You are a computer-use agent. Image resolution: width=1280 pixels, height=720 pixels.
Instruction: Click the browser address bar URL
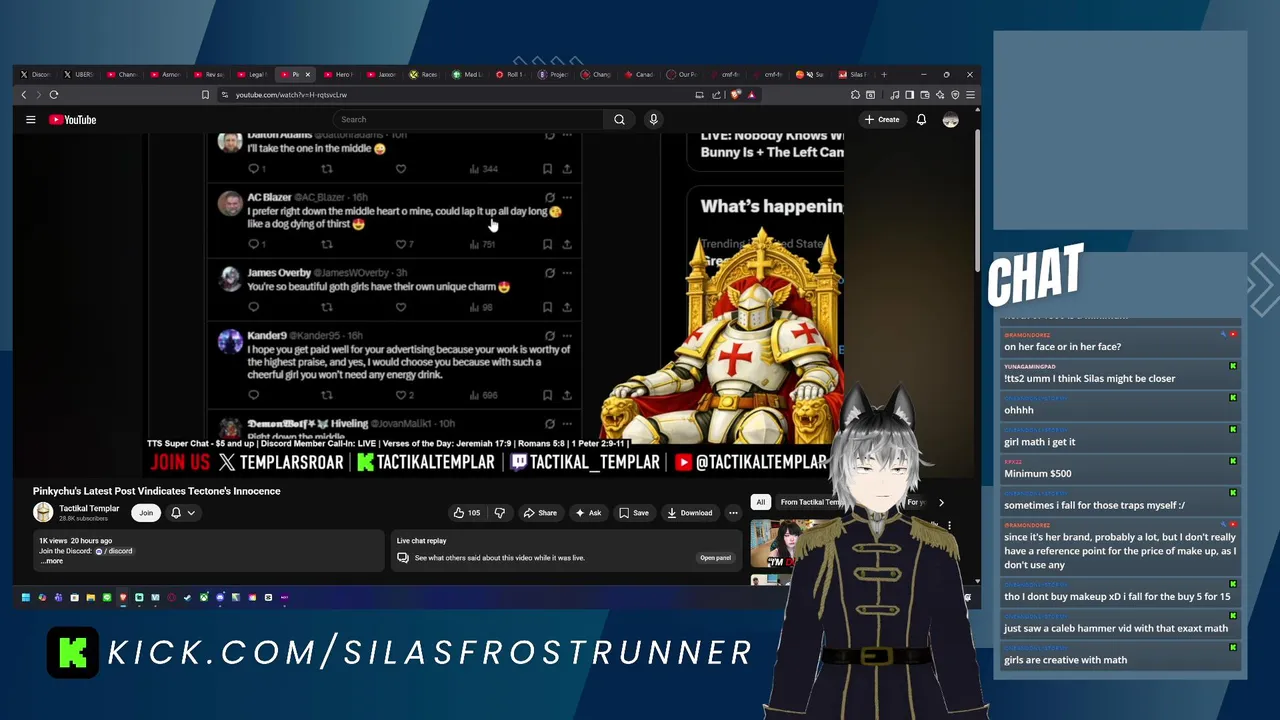(291, 95)
